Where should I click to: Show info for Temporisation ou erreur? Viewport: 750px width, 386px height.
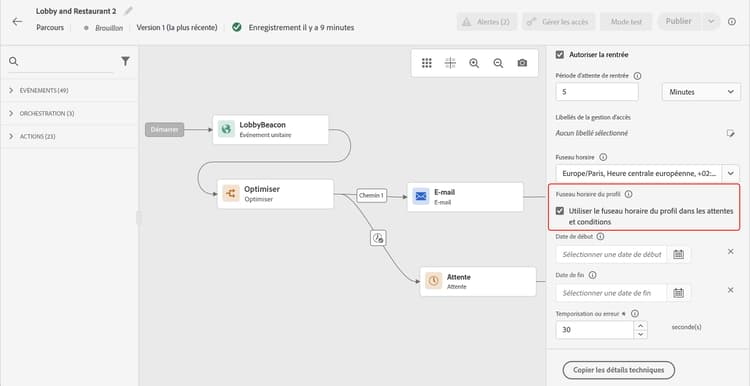635,314
